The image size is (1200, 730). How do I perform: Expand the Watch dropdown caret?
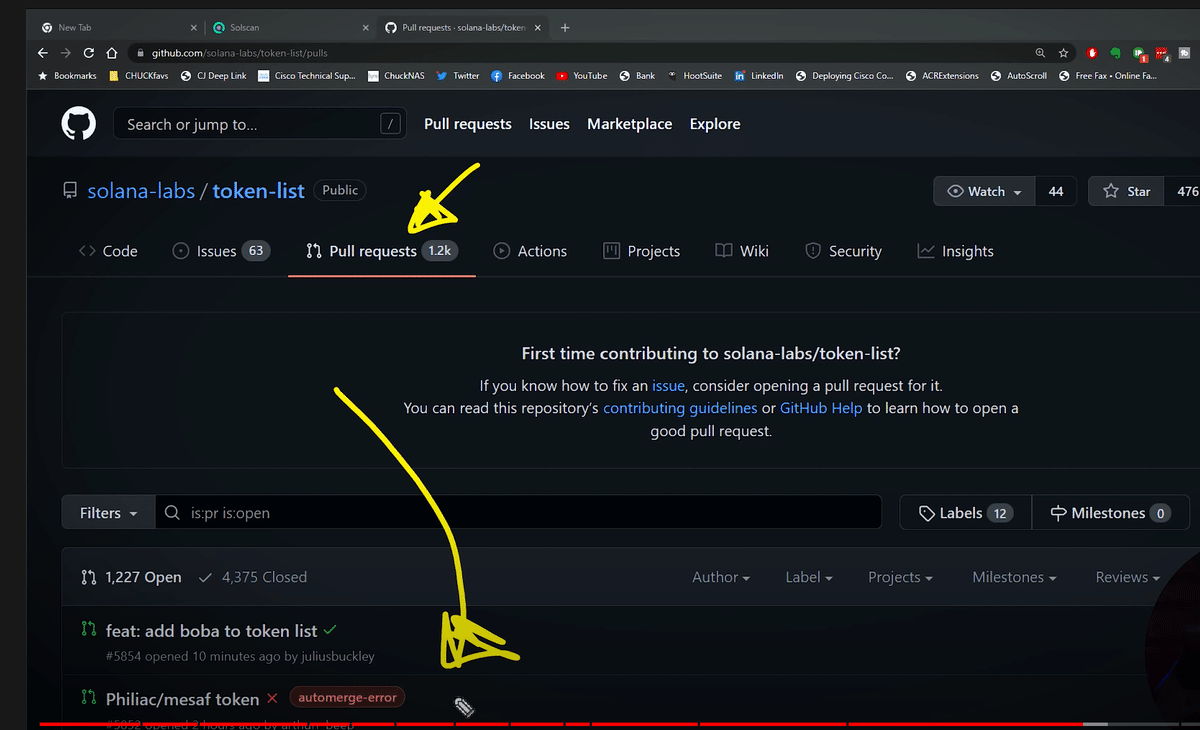click(1018, 192)
